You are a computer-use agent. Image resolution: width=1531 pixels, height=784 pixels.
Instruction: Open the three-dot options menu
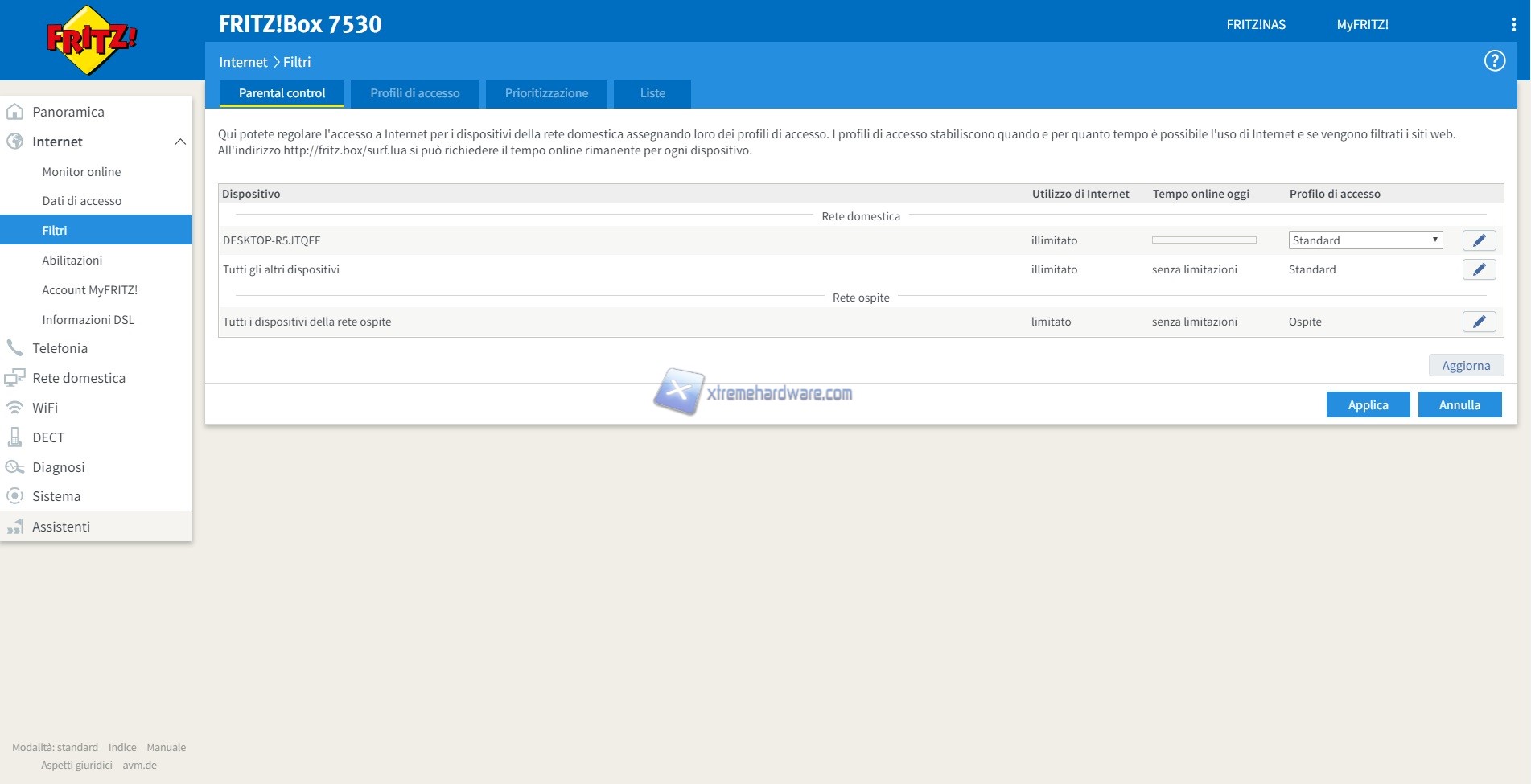click(1513, 25)
